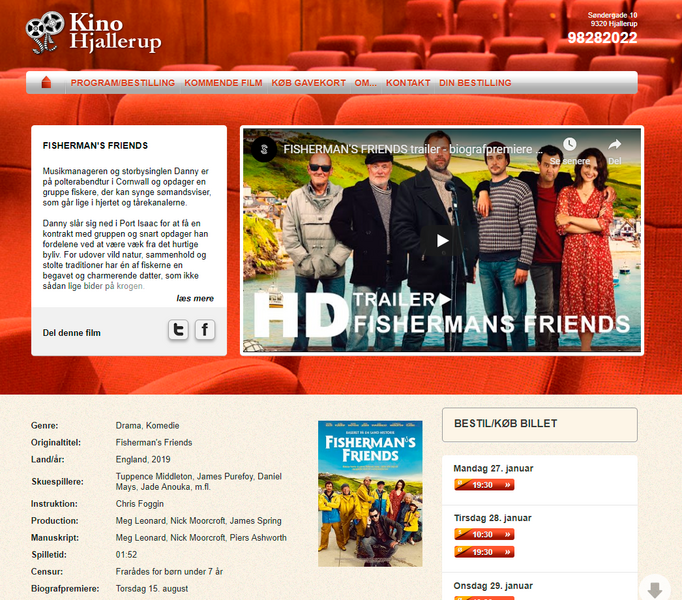The image size is (682, 600).
Task: Open PROGRAM/BESTILLING menu
Action: pos(123,83)
